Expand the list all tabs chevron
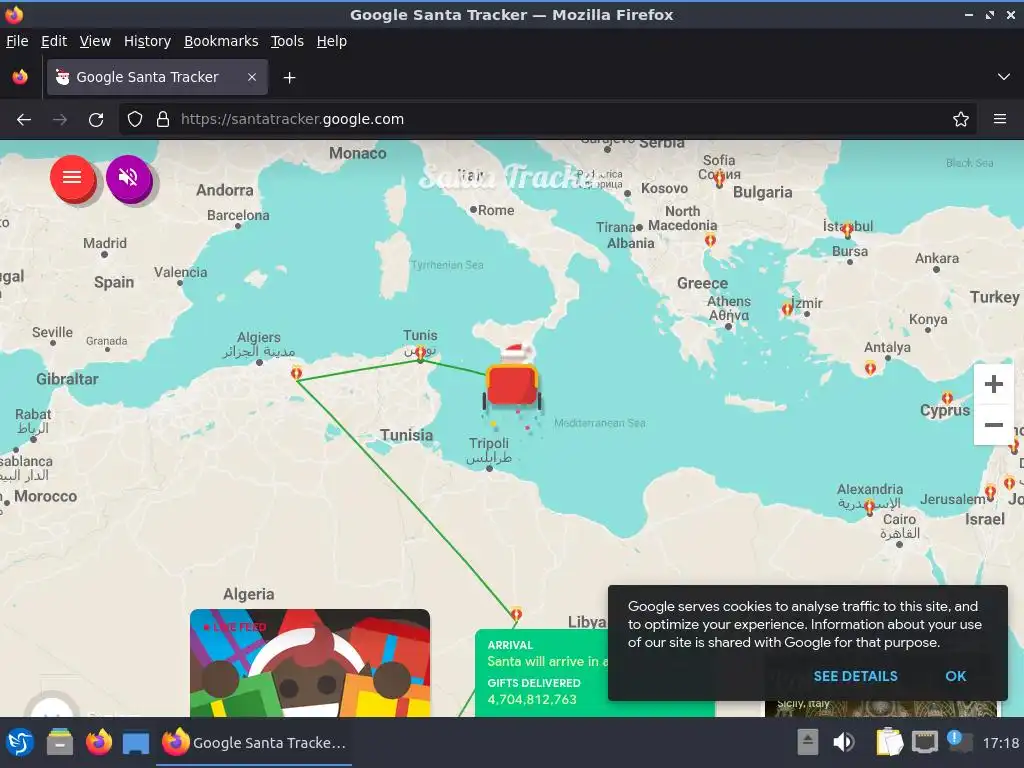This screenshot has height=768, width=1024. [1003, 77]
